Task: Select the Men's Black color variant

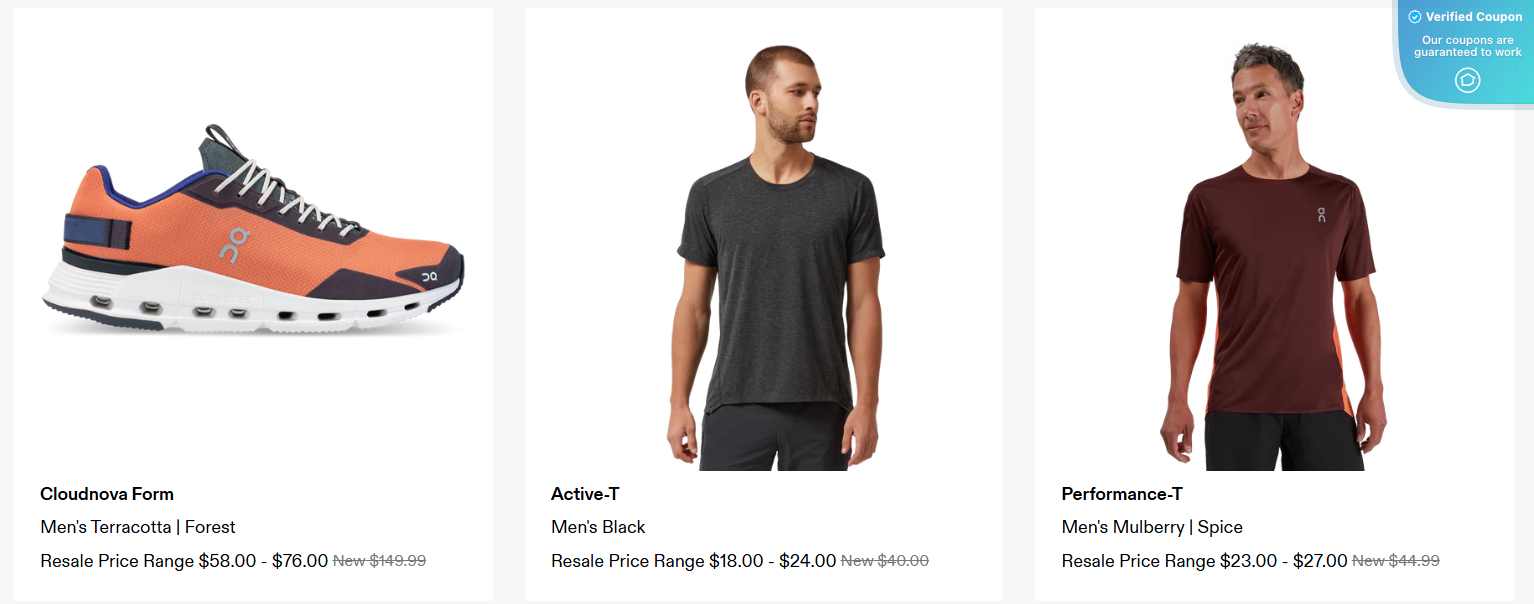Action: (598, 526)
